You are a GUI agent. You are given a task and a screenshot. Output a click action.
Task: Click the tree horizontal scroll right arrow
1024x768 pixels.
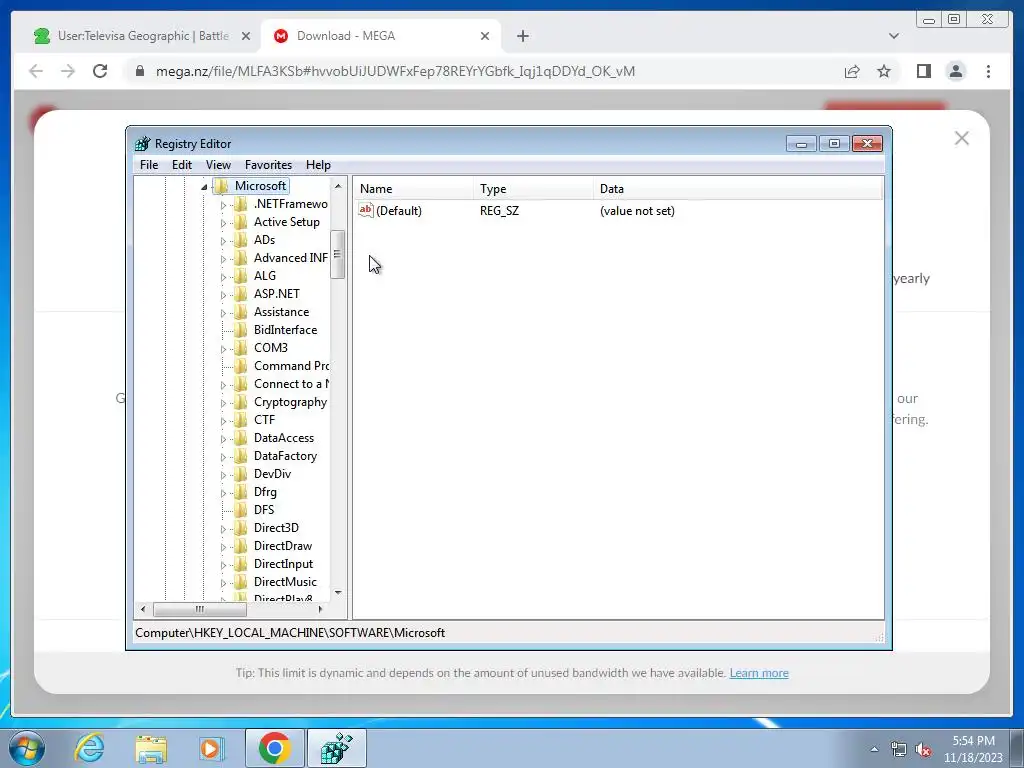[x=320, y=609]
